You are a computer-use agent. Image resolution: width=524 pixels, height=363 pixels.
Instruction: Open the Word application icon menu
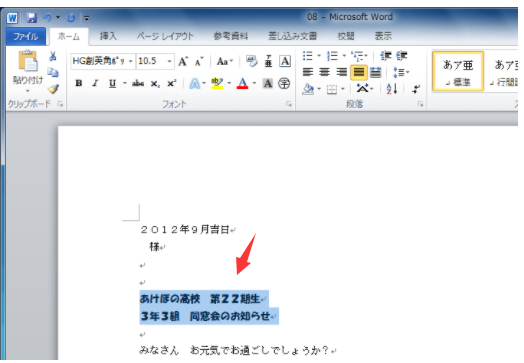12,18
